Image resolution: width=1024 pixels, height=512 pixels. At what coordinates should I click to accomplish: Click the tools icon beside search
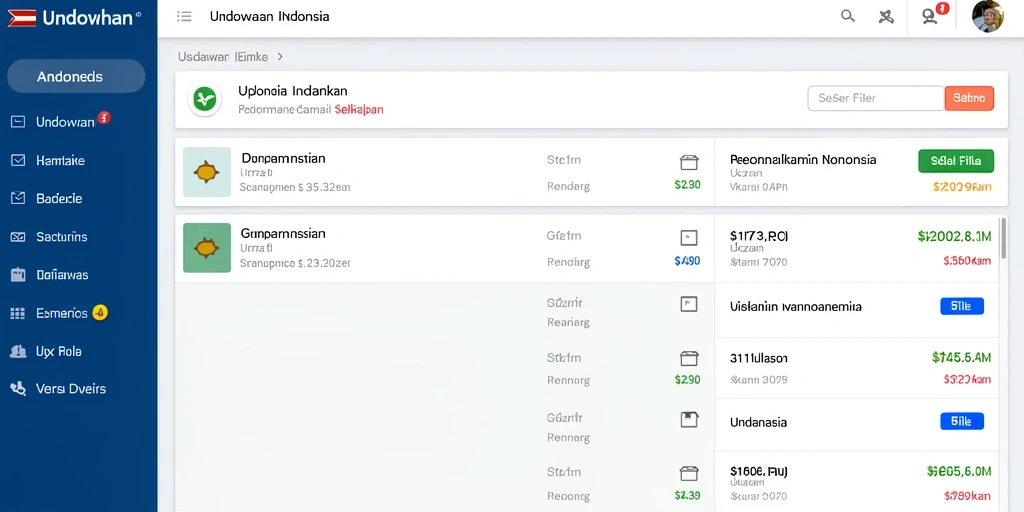(886, 17)
